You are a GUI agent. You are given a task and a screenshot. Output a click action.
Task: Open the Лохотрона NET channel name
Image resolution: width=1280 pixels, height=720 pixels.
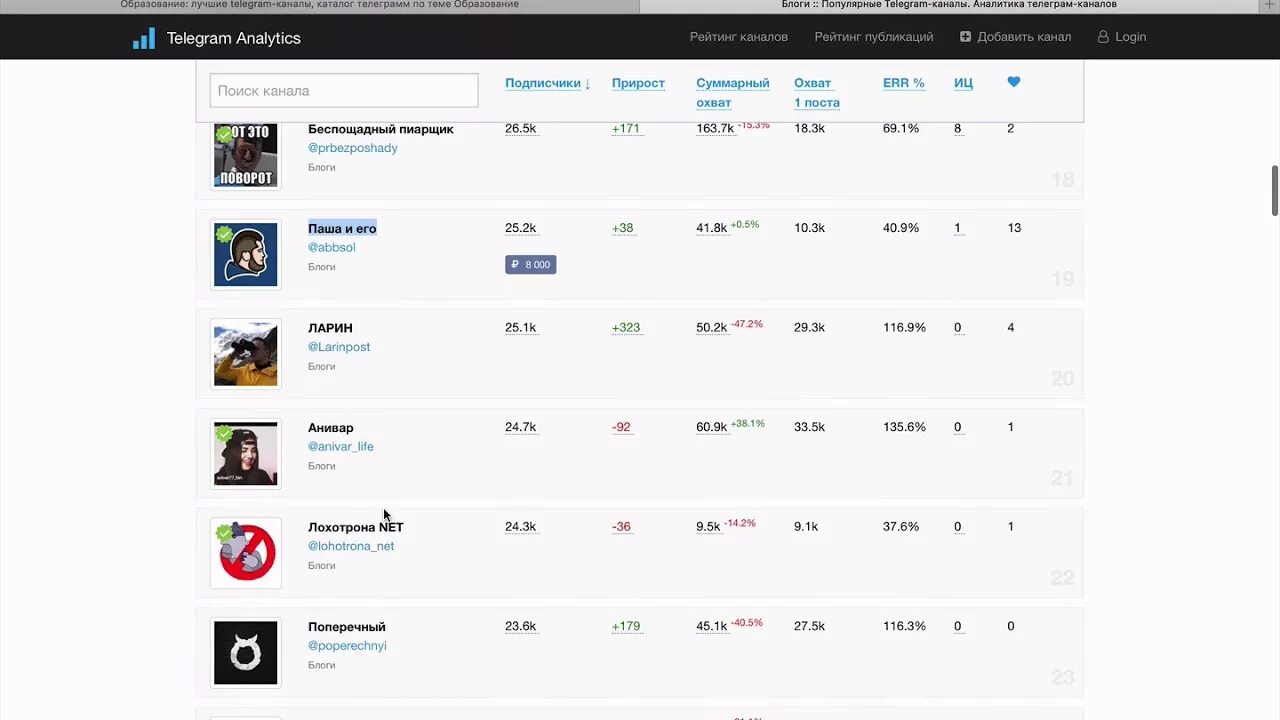(x=356, y=527)
